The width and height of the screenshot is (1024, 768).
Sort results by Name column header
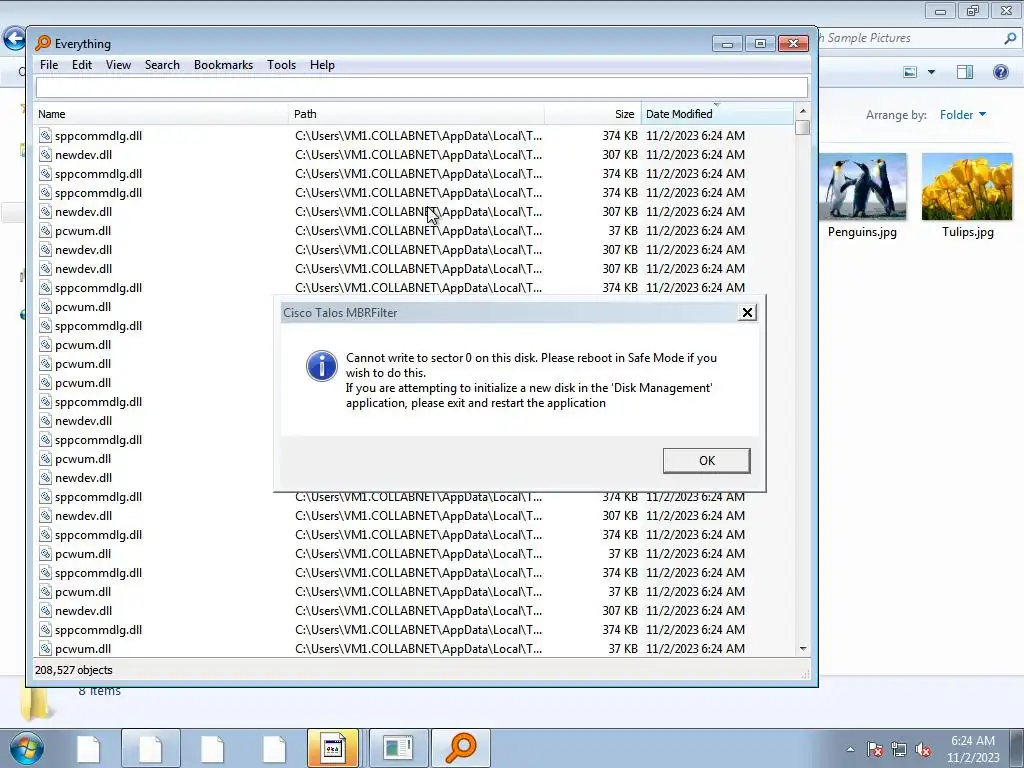point(161,114)
